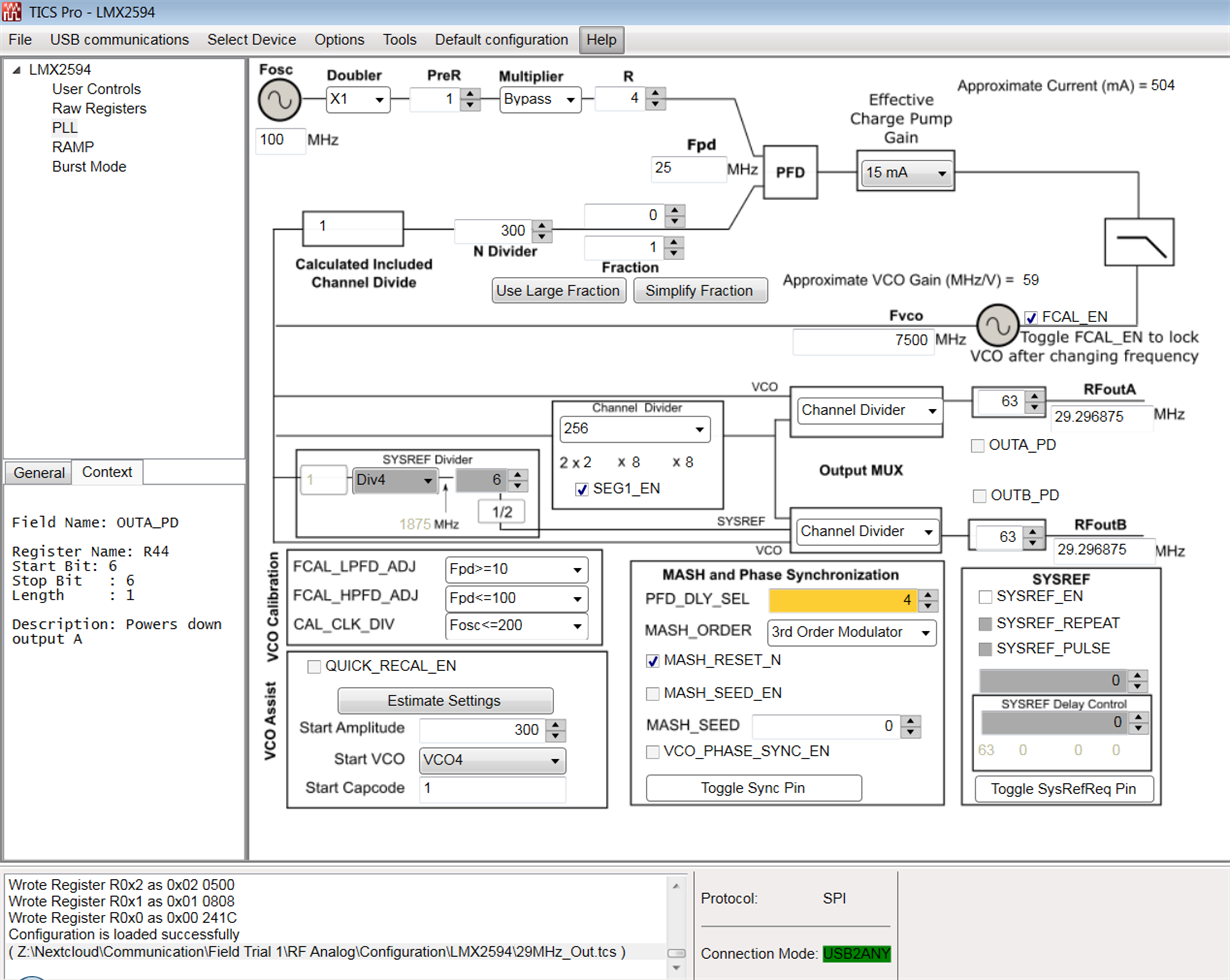Enable the OUTA_PD checkbox
Screen dimensions: 1230x980
(x=978, y=445)
